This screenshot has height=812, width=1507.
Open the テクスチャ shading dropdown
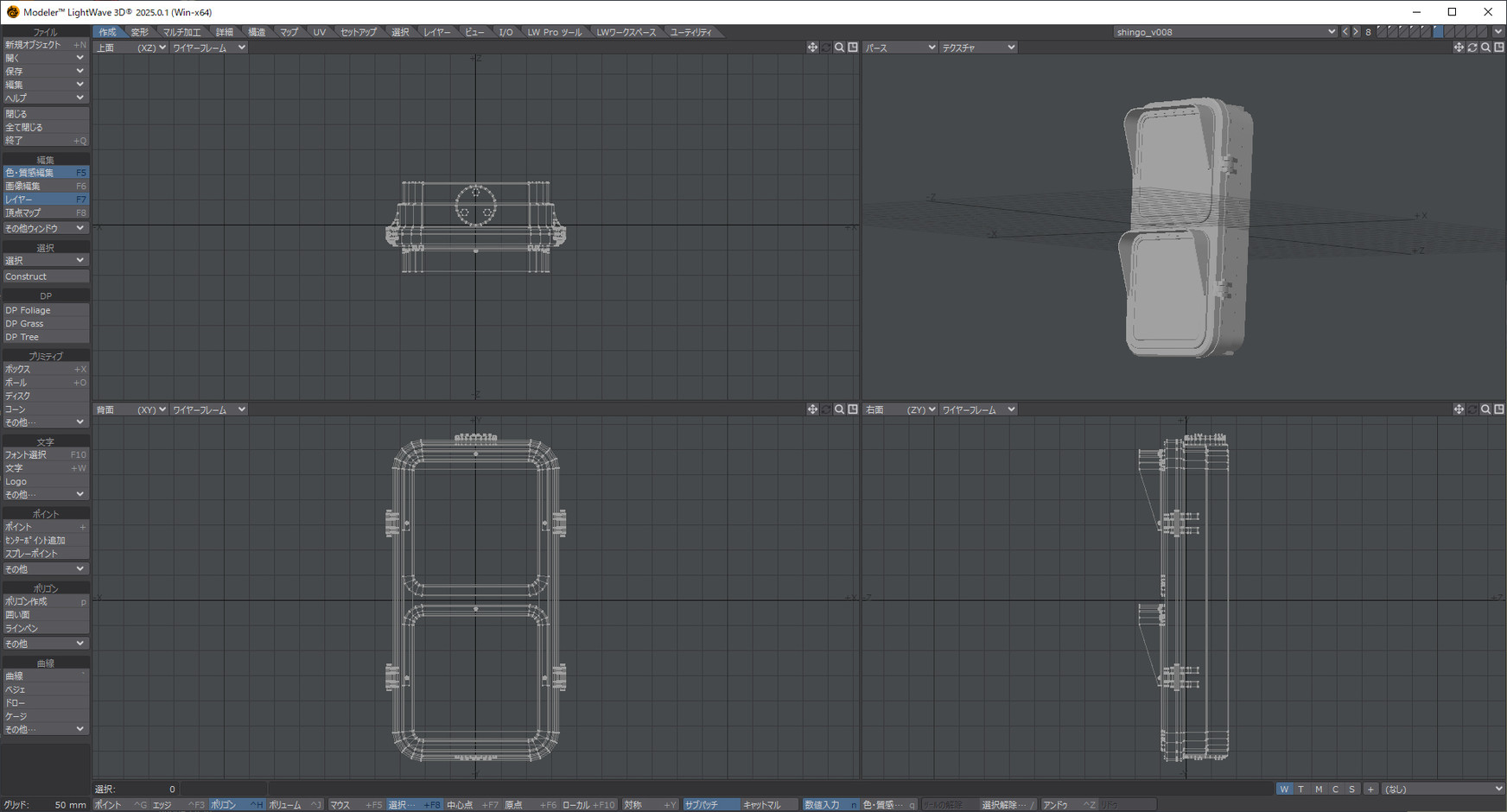coord(977,48)
